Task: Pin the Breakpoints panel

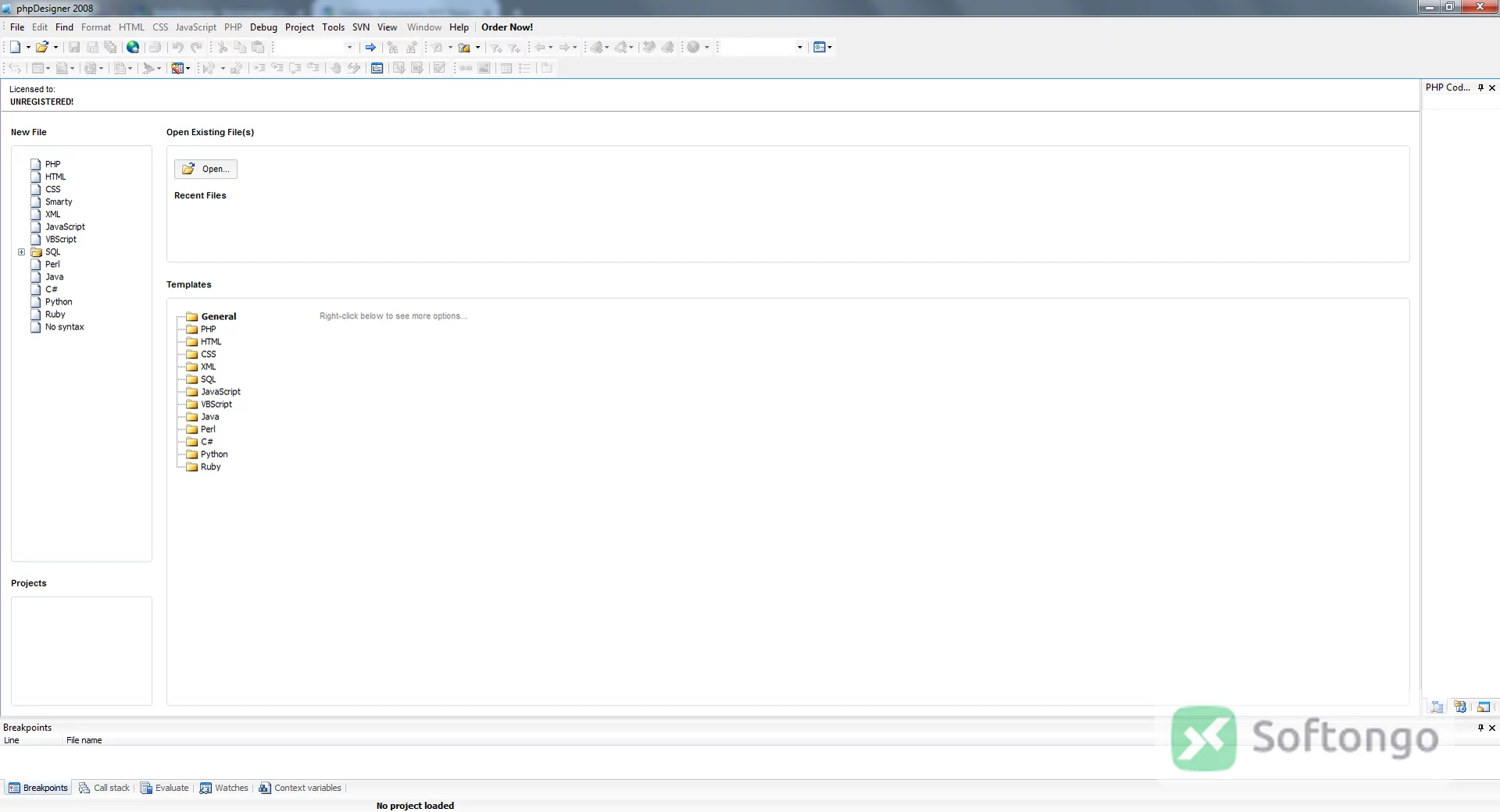Action: (x=1480, y=728)
